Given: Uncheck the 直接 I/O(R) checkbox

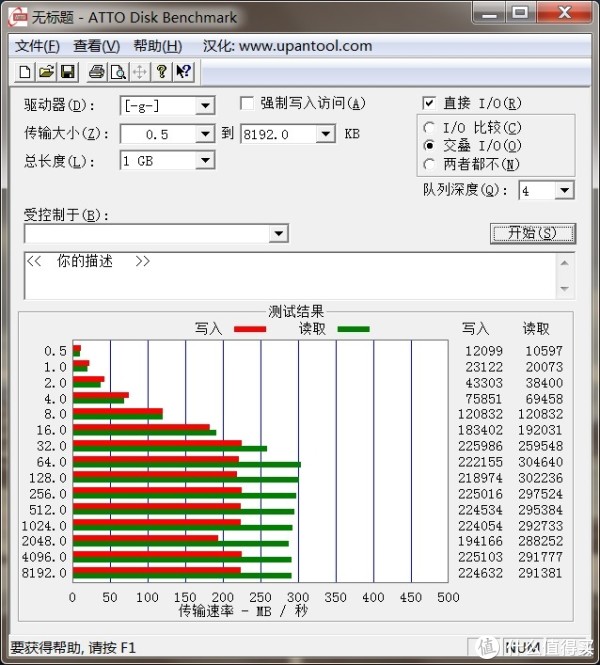Looking at the screenshot, I should (429, 103).
